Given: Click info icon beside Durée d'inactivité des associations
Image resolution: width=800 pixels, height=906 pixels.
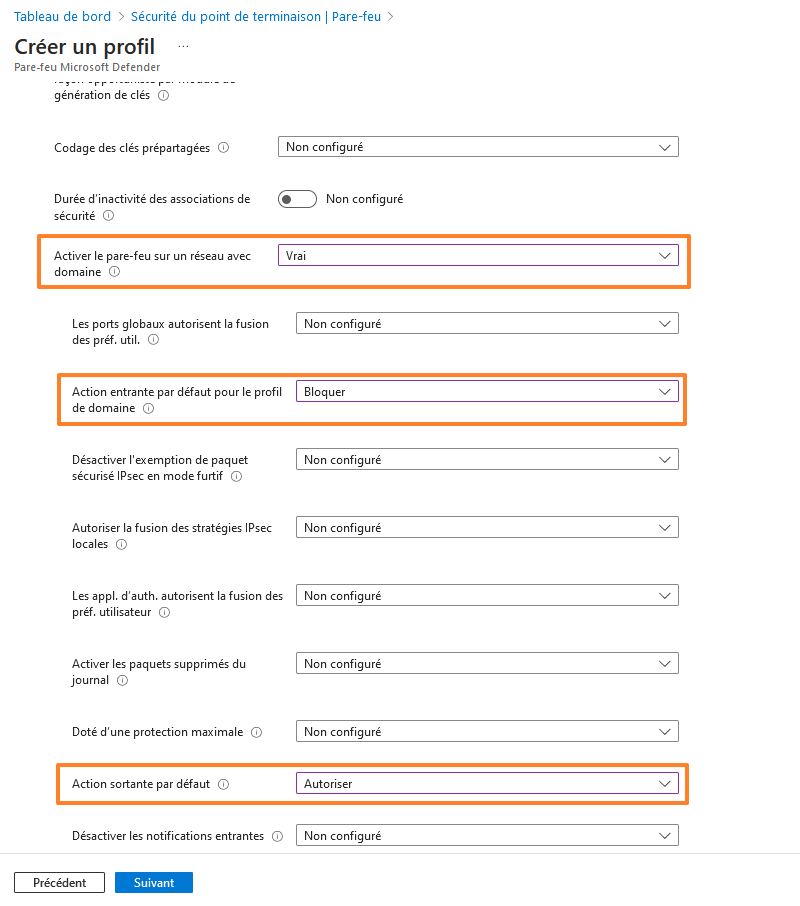Looking at the screenshot, I should pos(108,216).
